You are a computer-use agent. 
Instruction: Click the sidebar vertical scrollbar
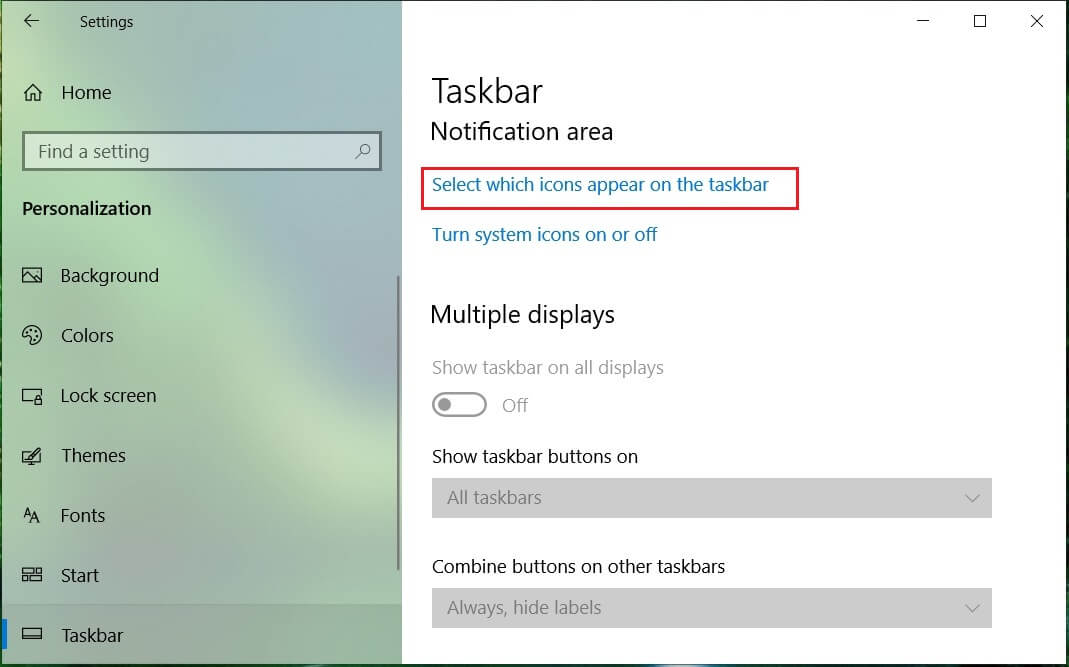398,423
